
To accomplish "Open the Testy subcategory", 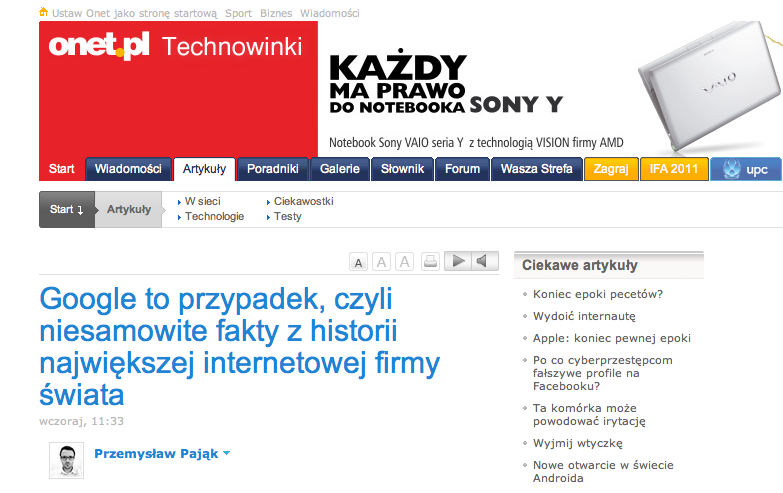I will (x=288, y=216).
